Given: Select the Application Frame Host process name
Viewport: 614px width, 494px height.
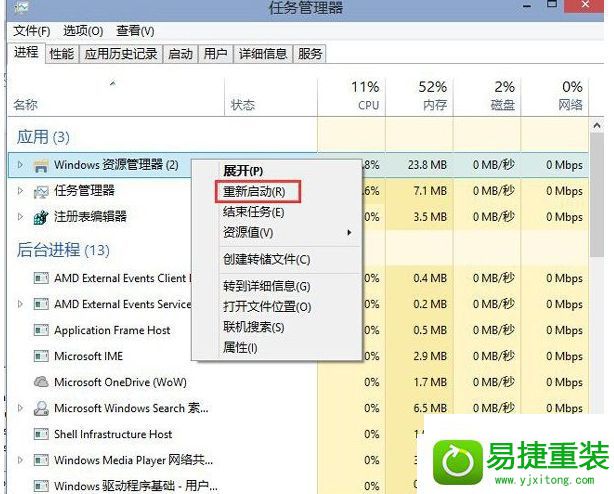Looking at the screenshot, I should (112, 330).
